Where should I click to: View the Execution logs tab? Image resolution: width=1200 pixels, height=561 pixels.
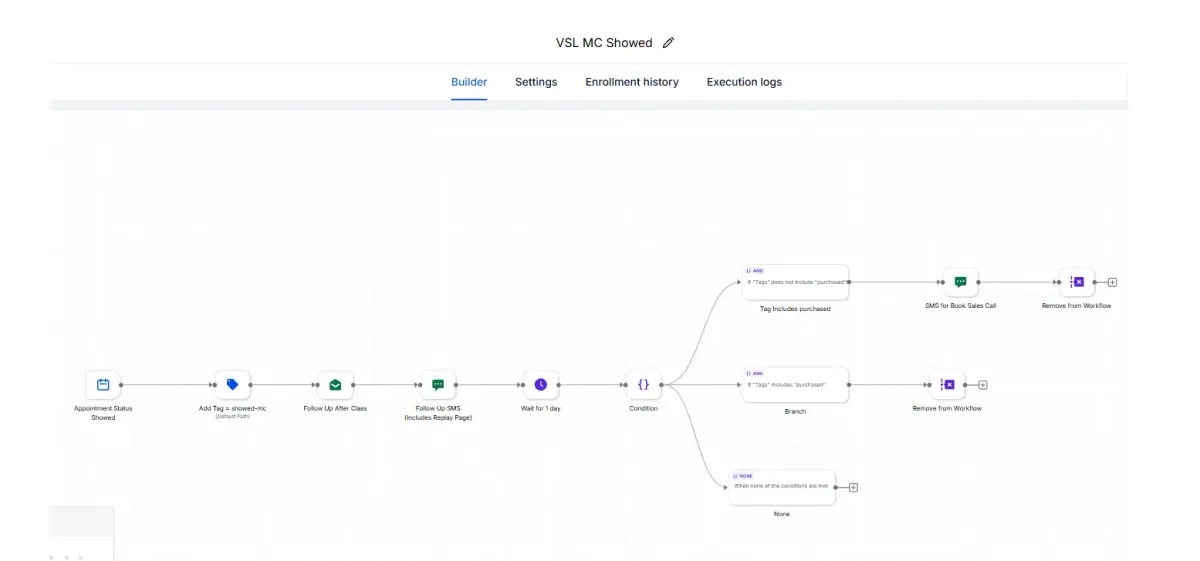(x=744, y=82)
